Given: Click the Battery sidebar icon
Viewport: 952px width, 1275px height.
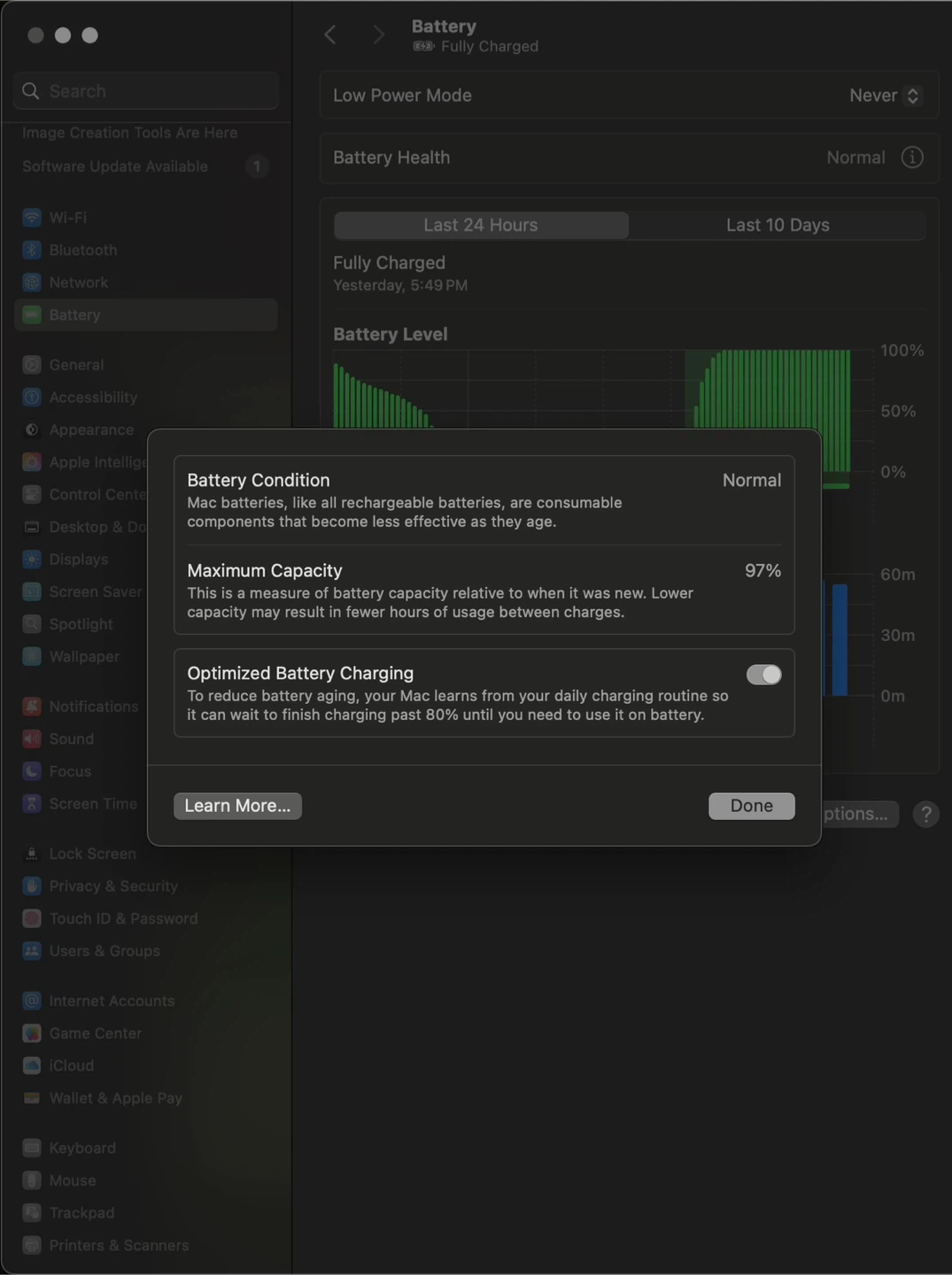Looking at the screenshot, I should tap(32, 315).
